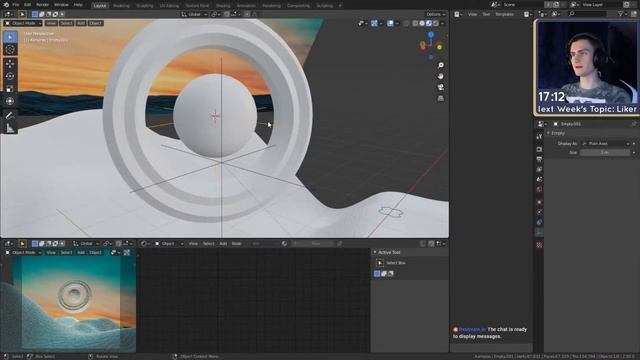The height and width of the screenshot is (360, 640).
Task: Open the pivot point dropdown
Action: coord(216,14)
